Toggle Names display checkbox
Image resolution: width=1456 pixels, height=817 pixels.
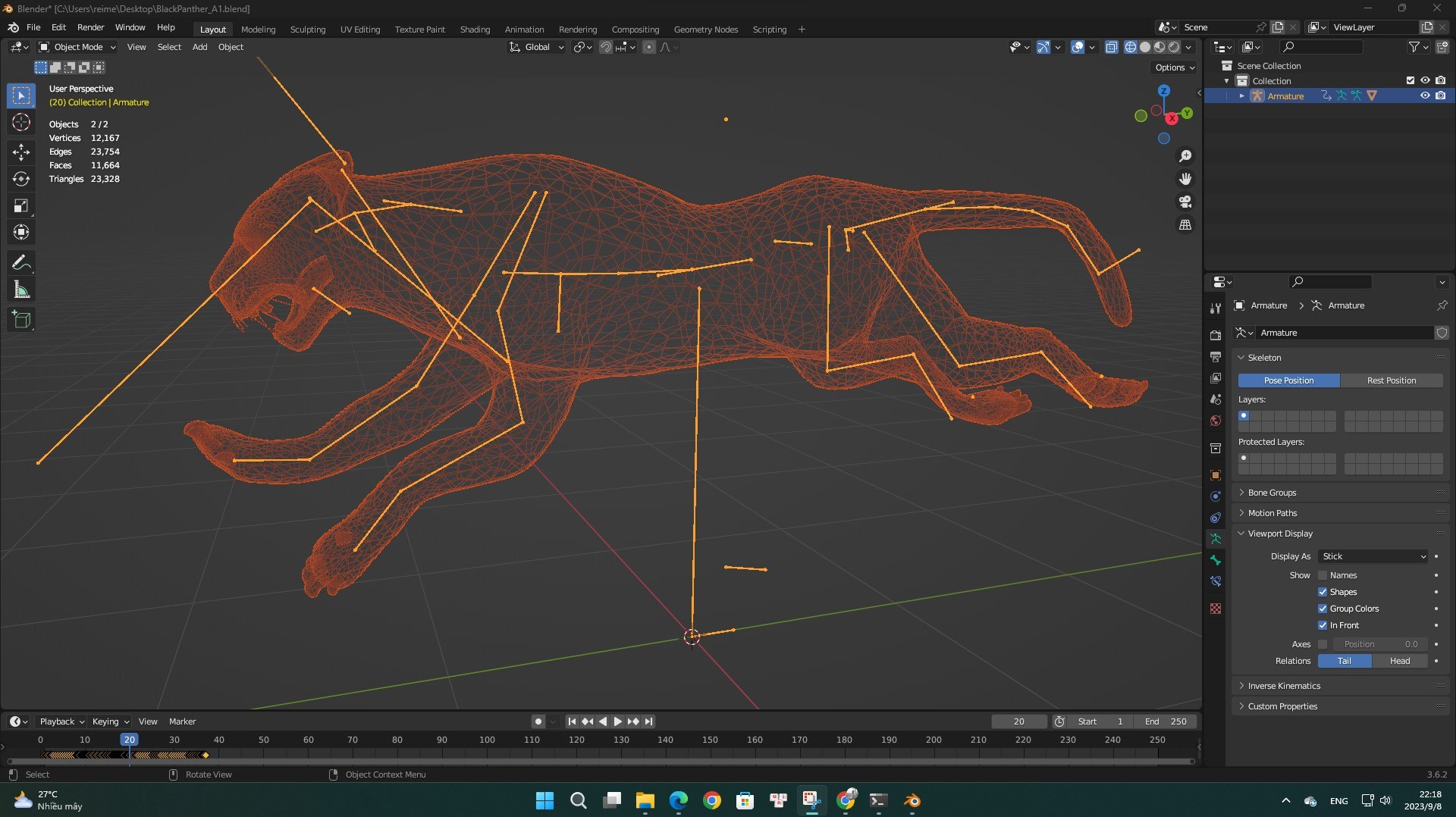point(1323,575)
